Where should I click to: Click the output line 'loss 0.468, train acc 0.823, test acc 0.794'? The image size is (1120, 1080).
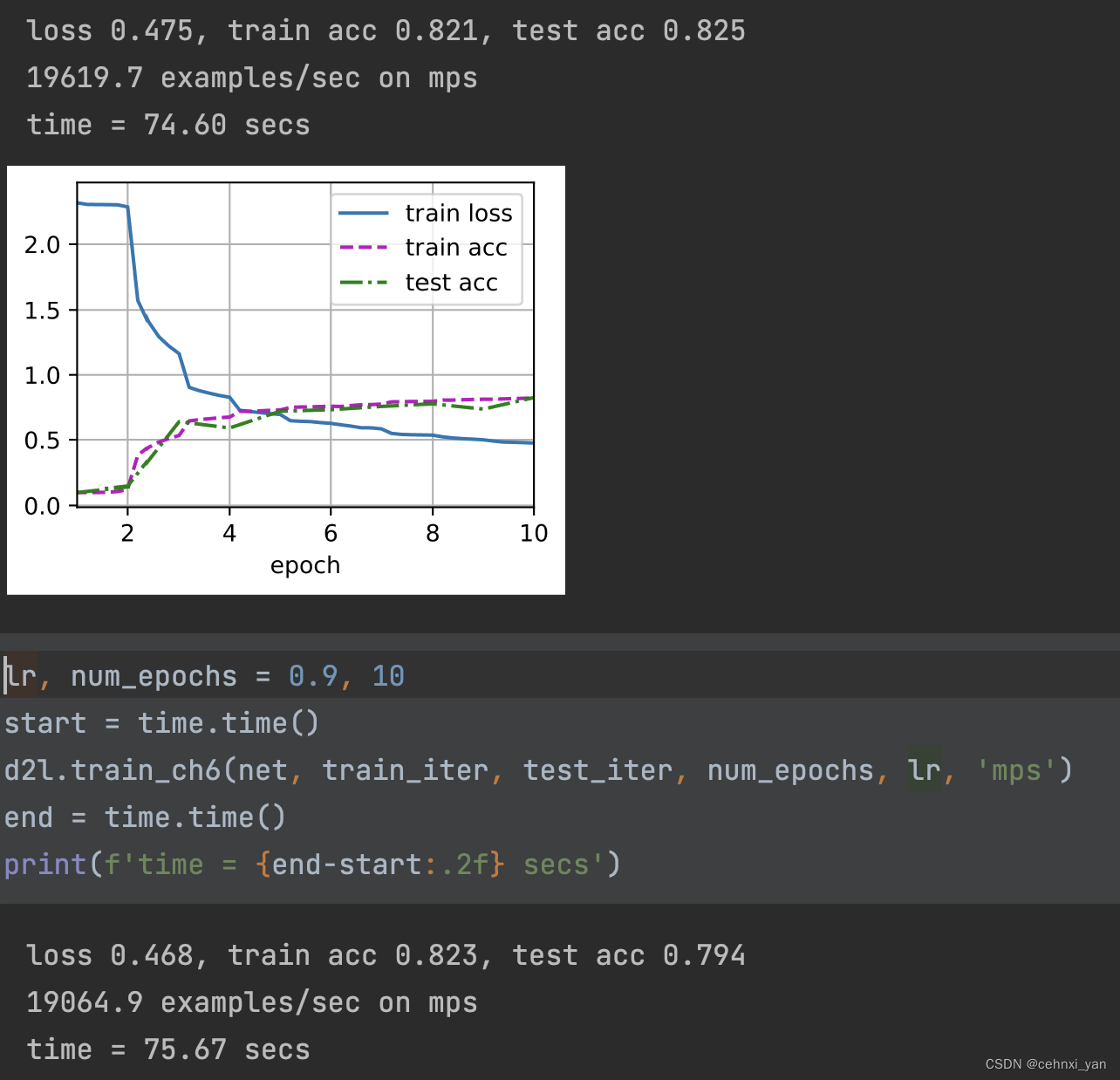386,955
